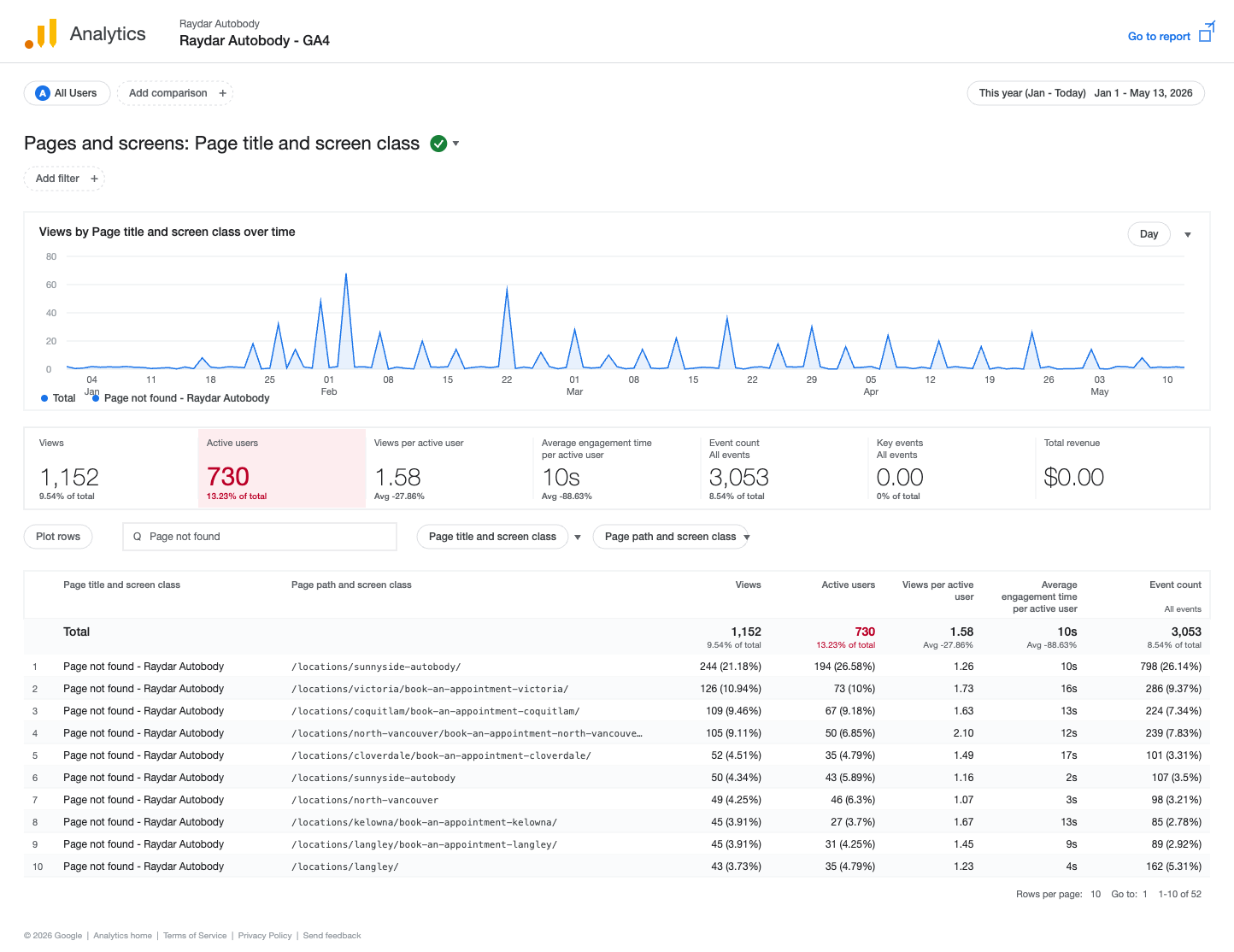The image size is (1234, 952).
Task: Click the All Users segment chip
Action: (67, 93)
